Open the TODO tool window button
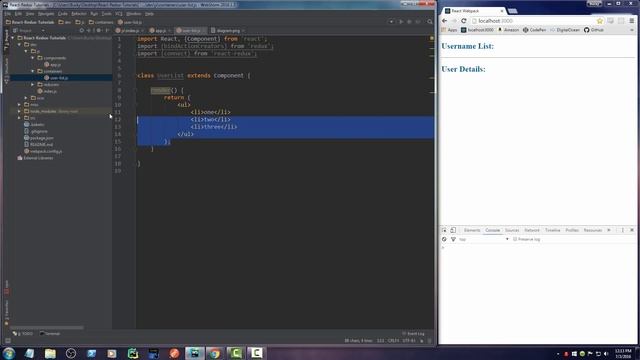This screenshot has height=360, width=640. [x=23, y=333]
